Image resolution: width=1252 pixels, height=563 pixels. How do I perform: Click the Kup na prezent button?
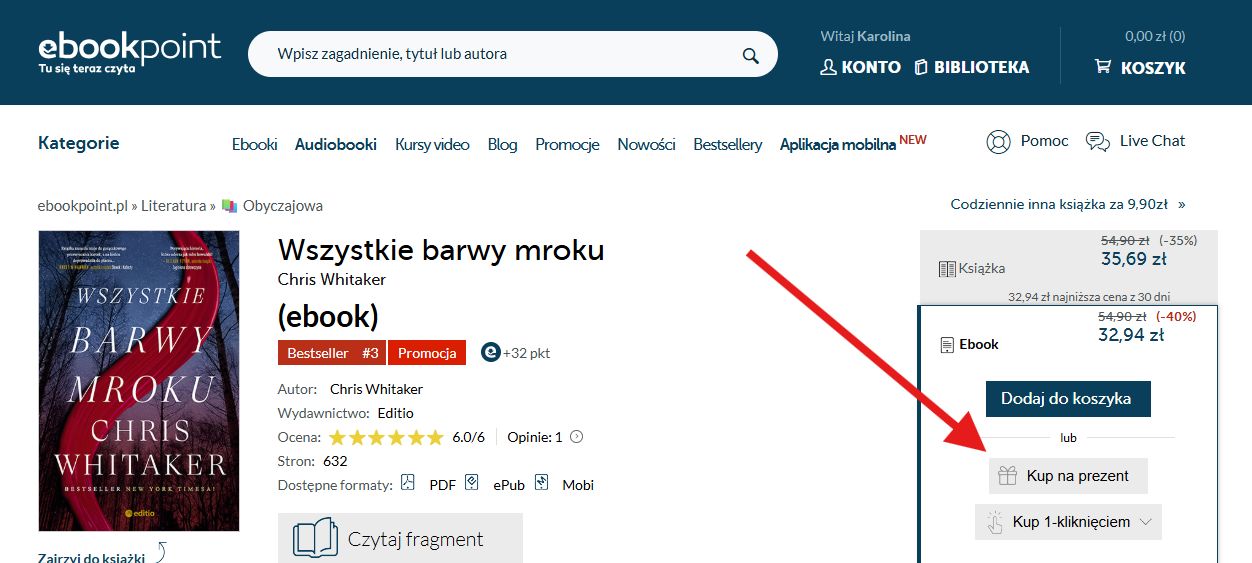(1068, 476)
